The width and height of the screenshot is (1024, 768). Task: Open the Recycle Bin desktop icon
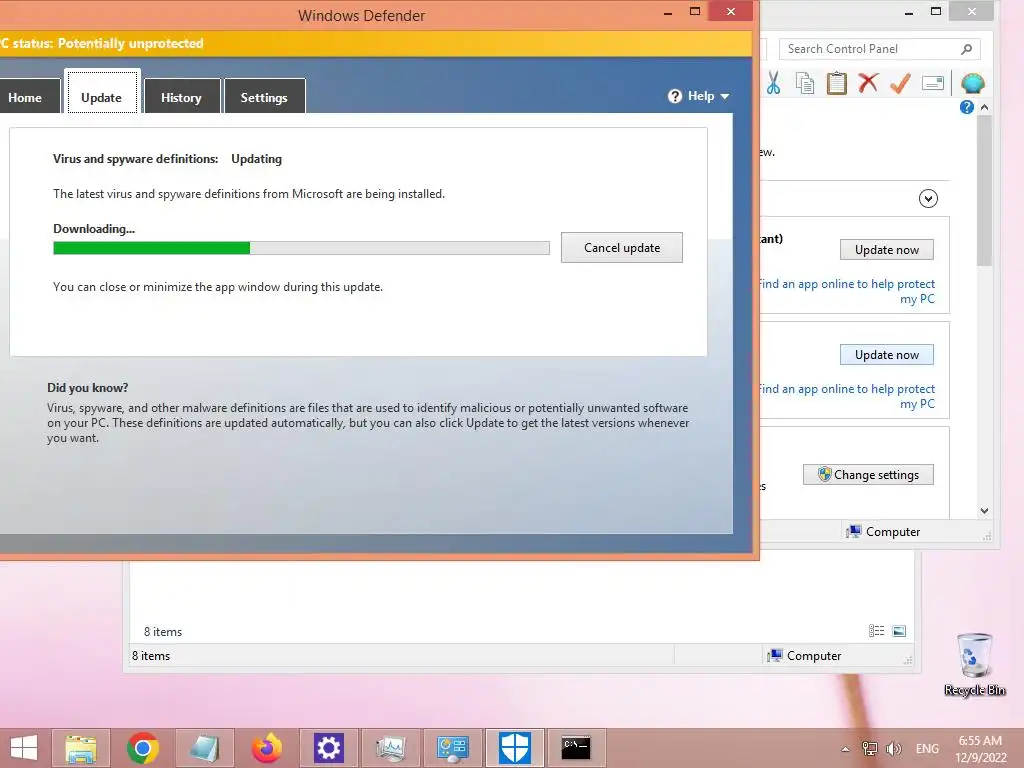[974, 665]
